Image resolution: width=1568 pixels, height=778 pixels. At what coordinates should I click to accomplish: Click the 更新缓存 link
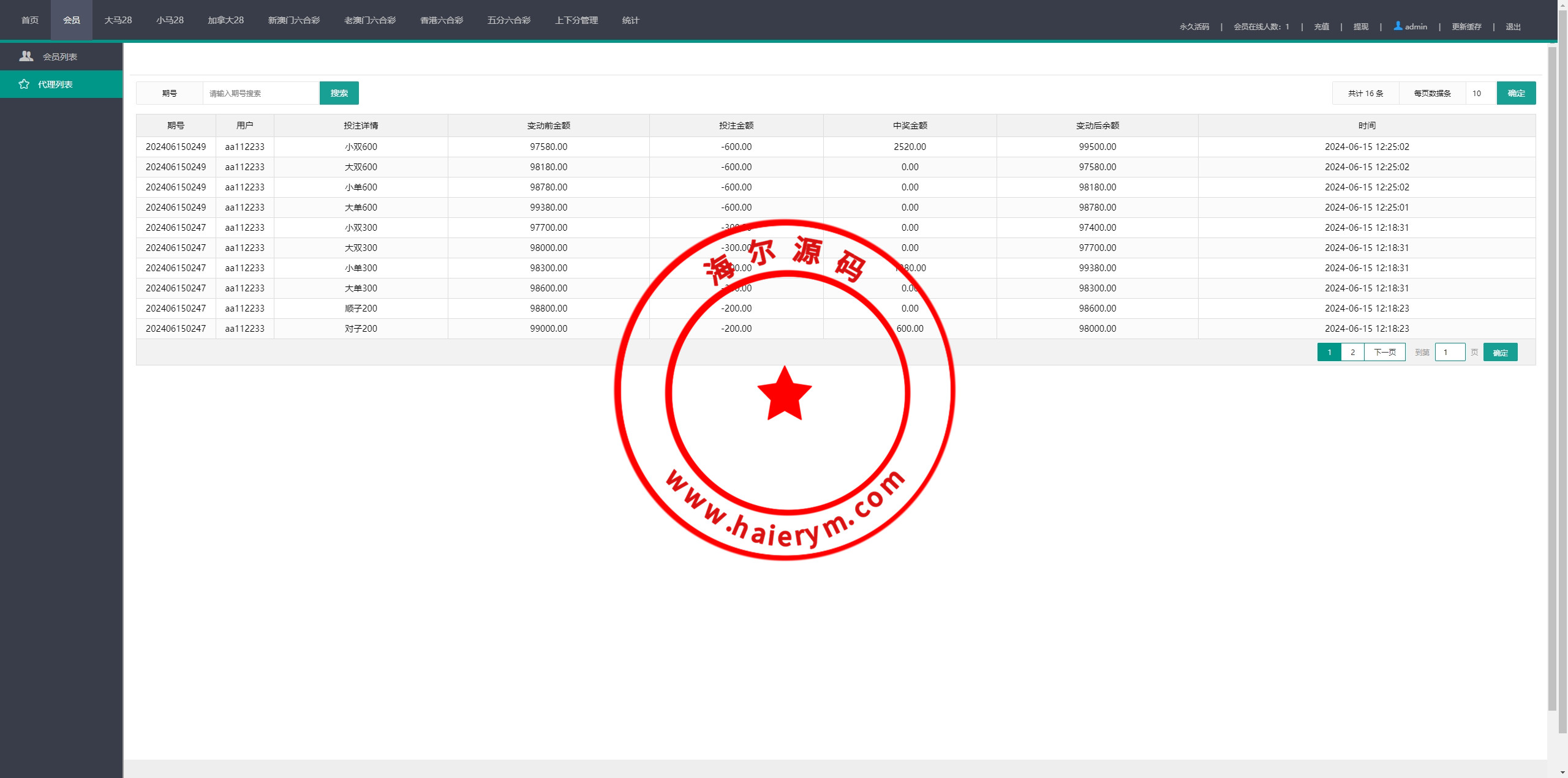(1466, 26)
